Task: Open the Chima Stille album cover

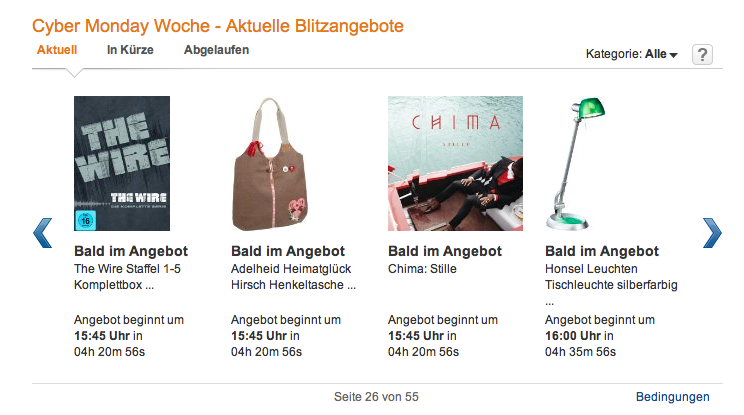Action: tap(456, 164)
